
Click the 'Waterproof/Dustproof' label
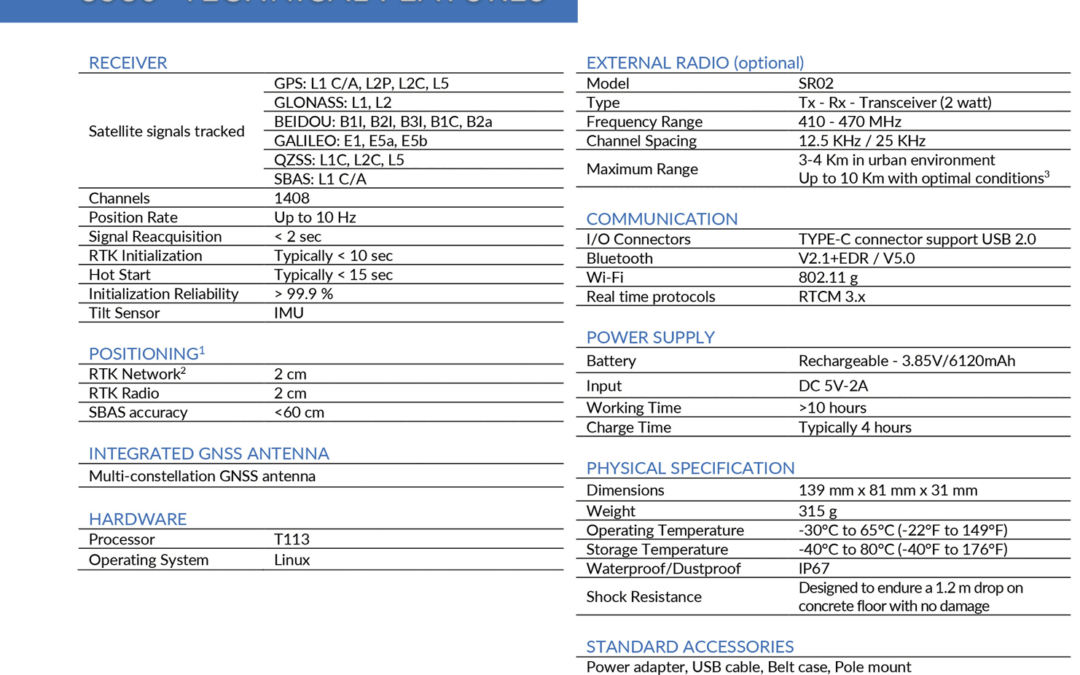pyautogui.click(x=663, y=569)
